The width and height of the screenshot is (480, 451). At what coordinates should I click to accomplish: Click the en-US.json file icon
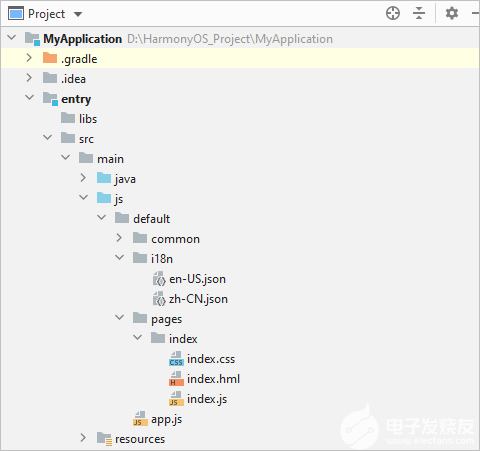click(x=159, y=279)
